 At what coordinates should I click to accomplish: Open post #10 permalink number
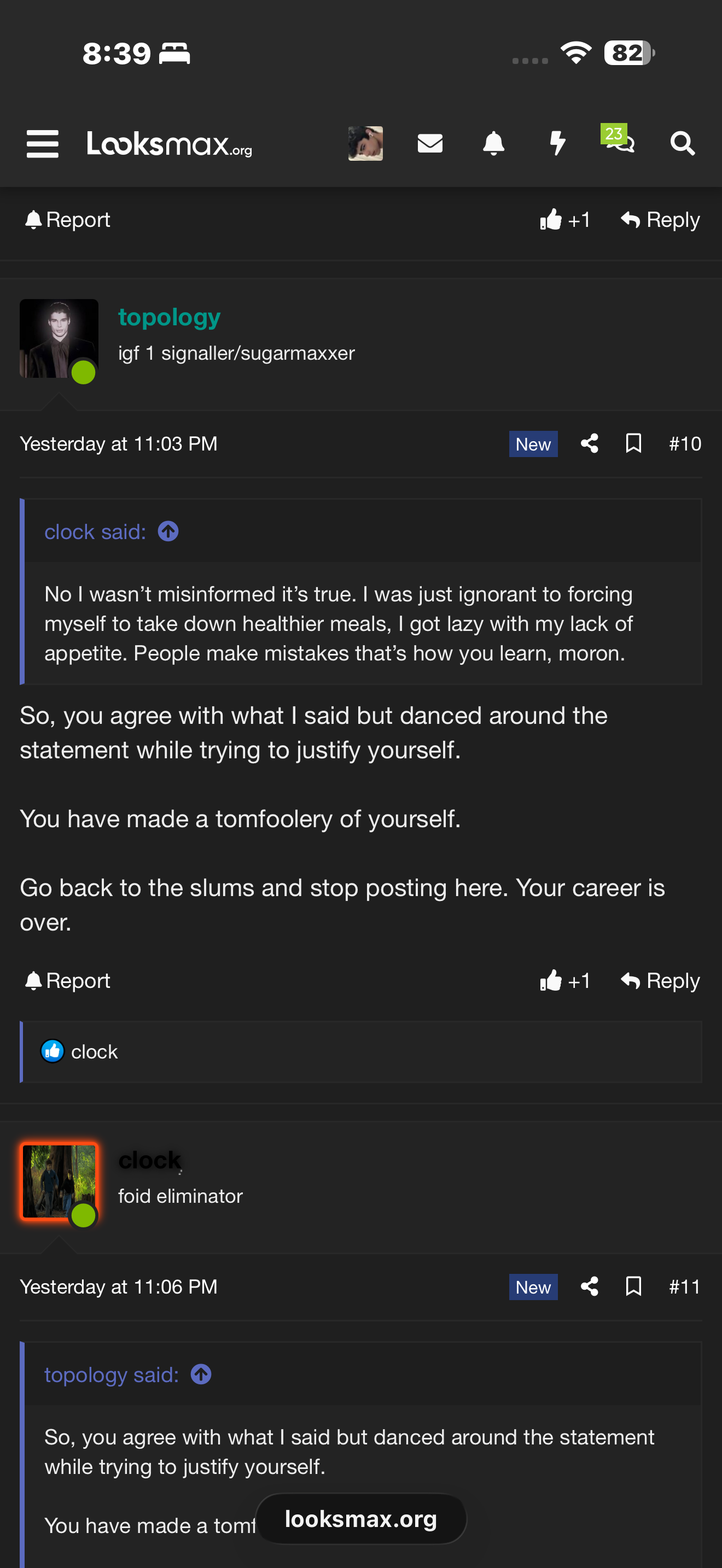coord(685,443)
